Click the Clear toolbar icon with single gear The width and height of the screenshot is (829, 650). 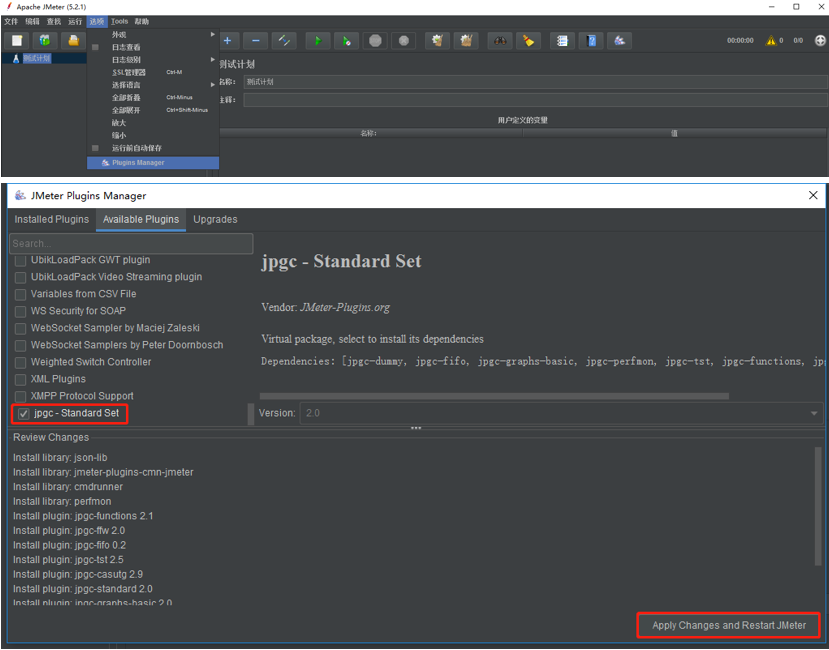tap(437, 41)
